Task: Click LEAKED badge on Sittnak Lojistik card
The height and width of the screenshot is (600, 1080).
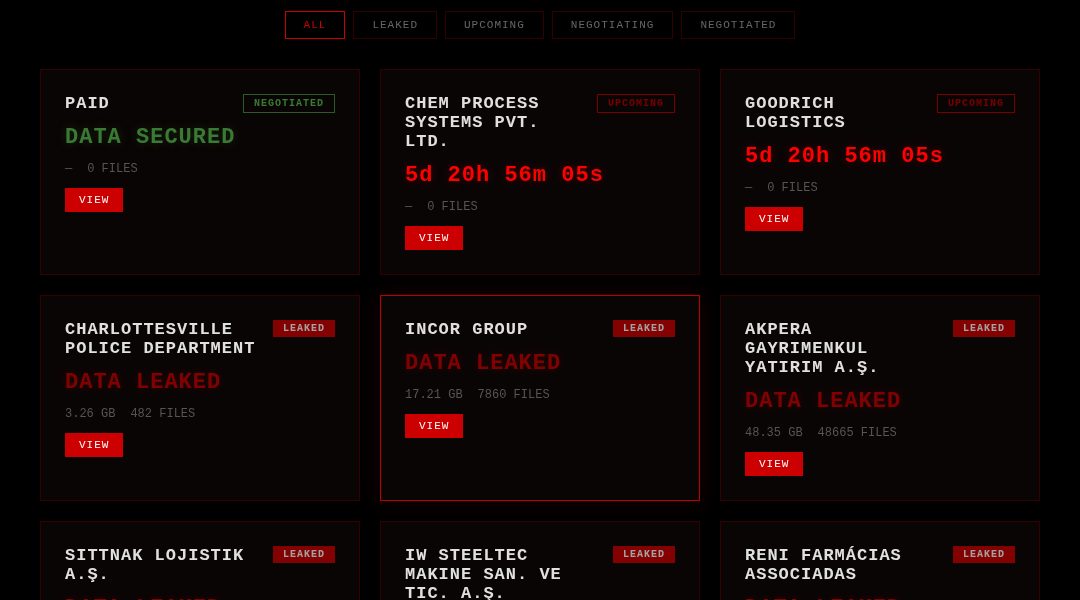Action: point(304,555)
